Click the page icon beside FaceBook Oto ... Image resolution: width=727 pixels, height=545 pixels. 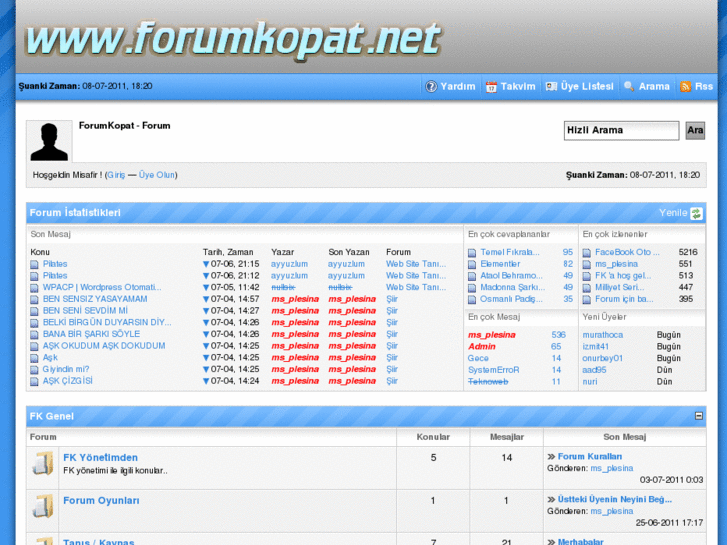(587, 253)
